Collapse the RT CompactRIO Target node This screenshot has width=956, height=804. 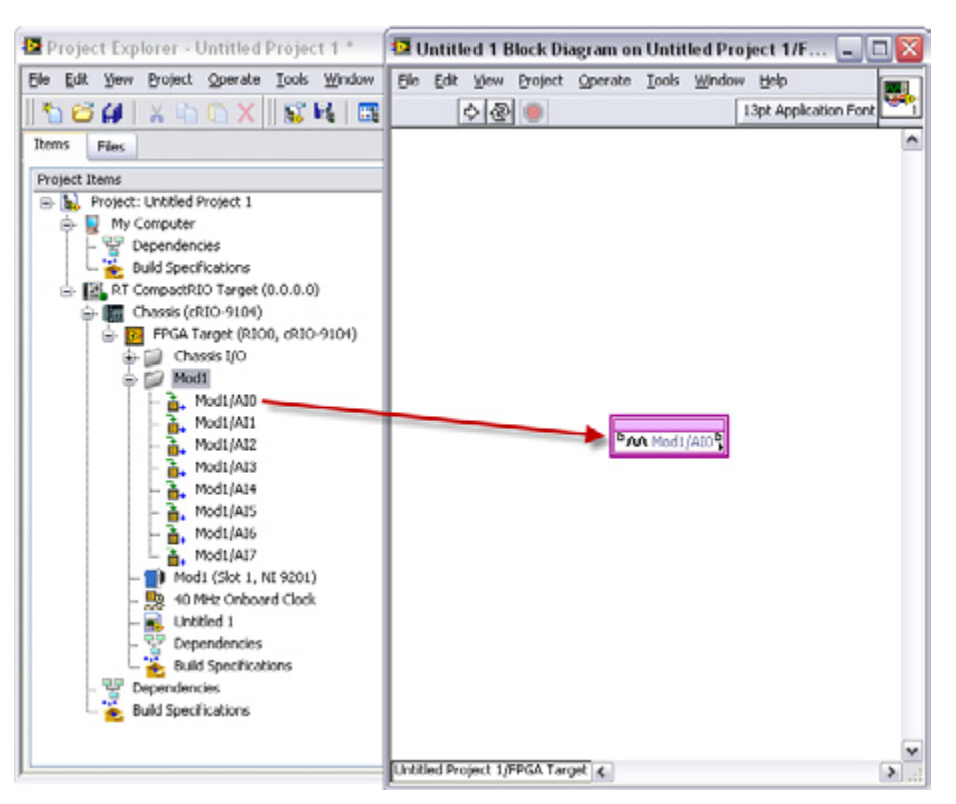[67, 291]
